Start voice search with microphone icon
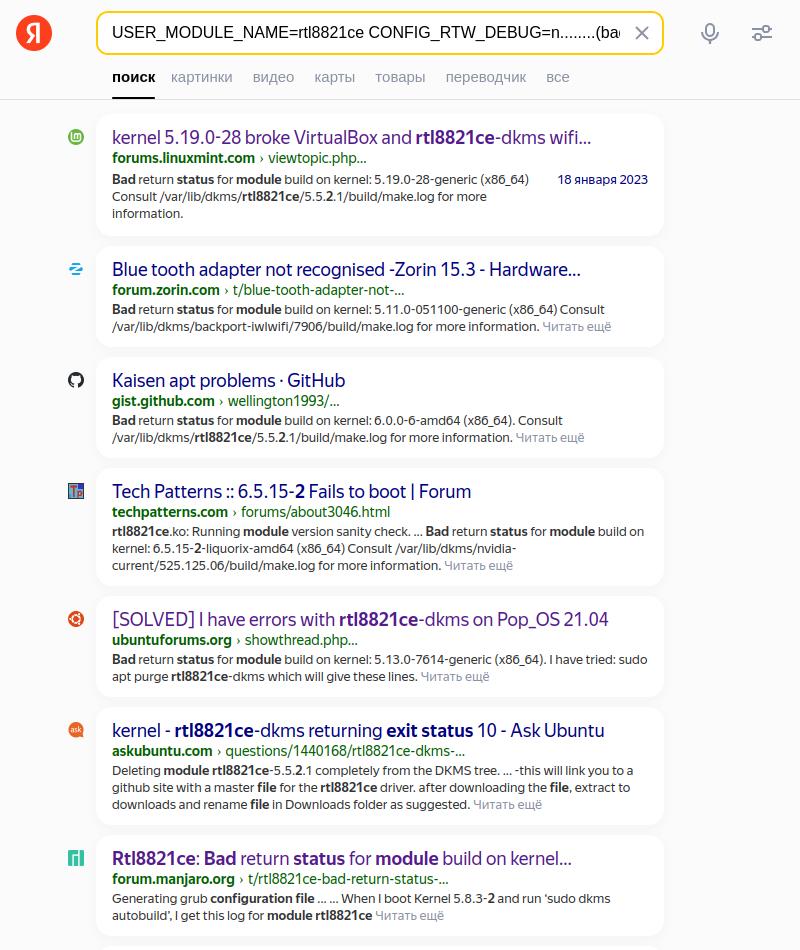Viewport: 800px width, 950px height. point(710,33)
